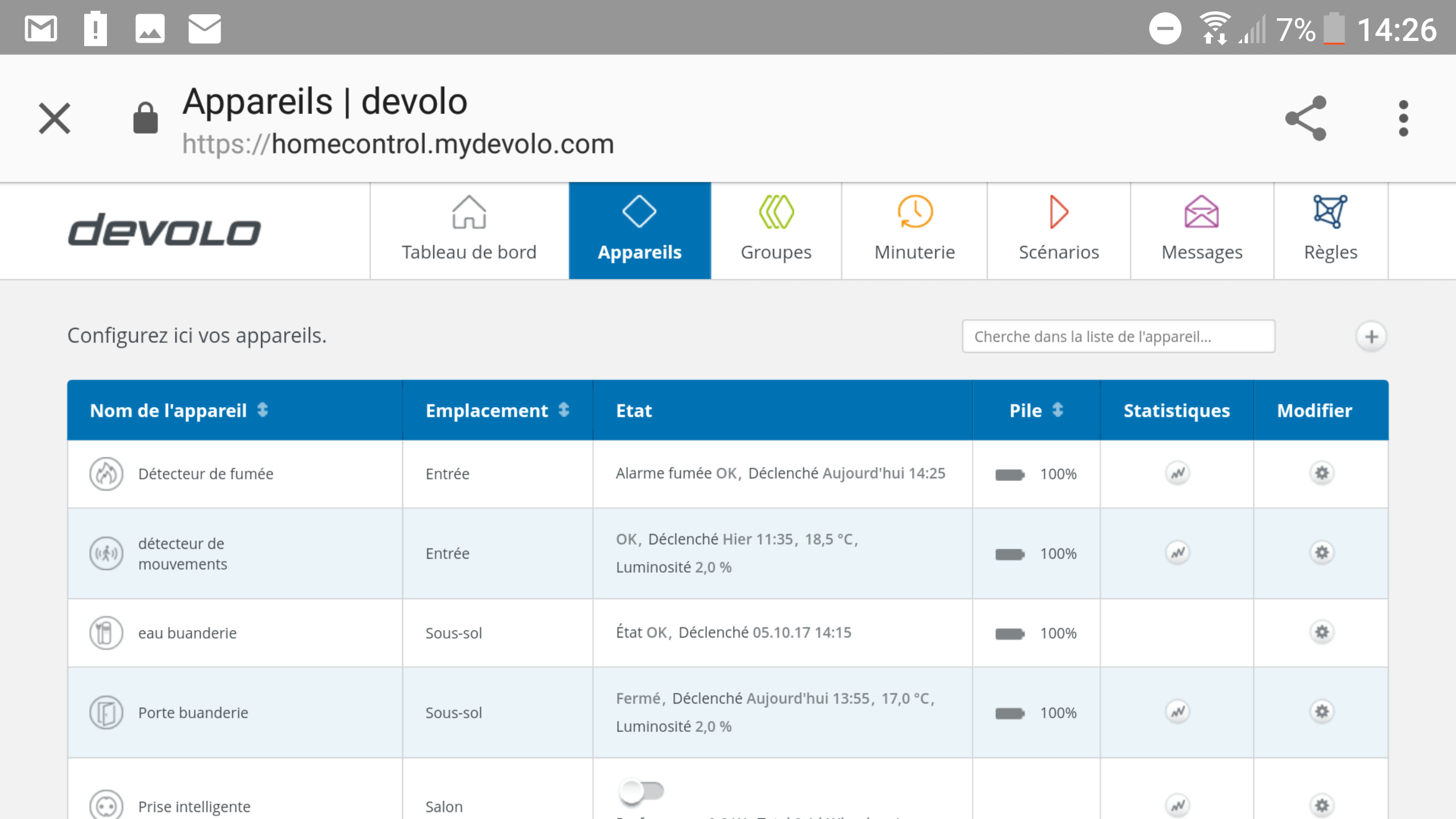The image size is (1456, 819).
Task: Click the Détecteur de fumée device name
Action: coord(205,474)
